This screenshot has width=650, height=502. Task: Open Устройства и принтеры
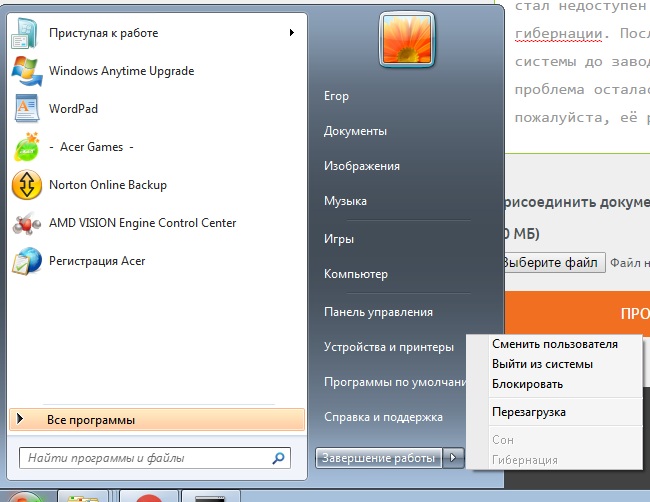pos(389,347)
